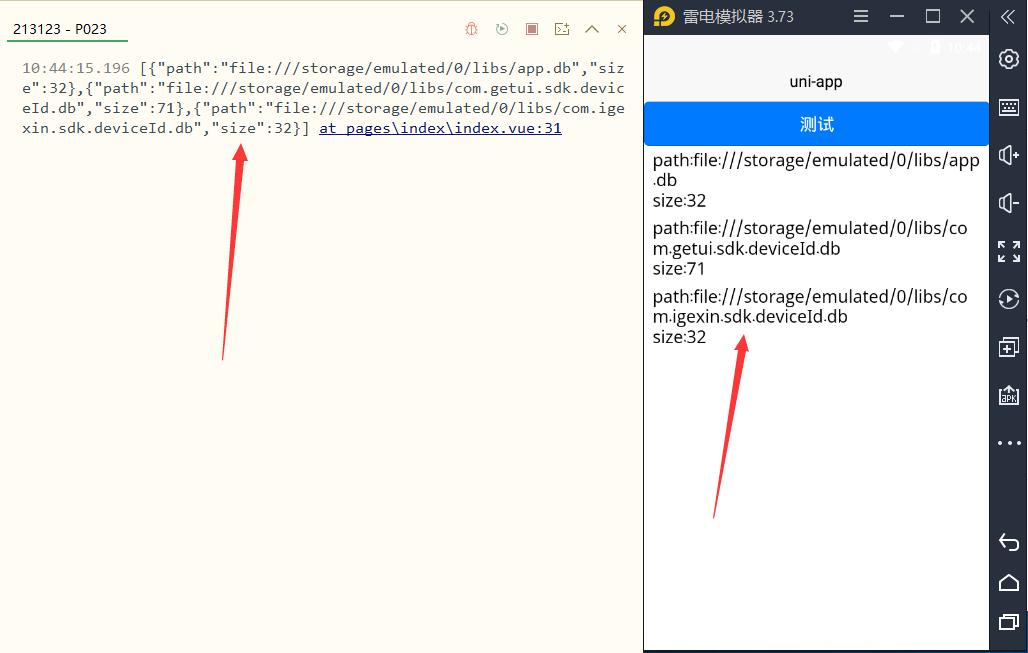Open emulator settings gear icon
Screen dimensions: 1028x653
[1009, 59]
